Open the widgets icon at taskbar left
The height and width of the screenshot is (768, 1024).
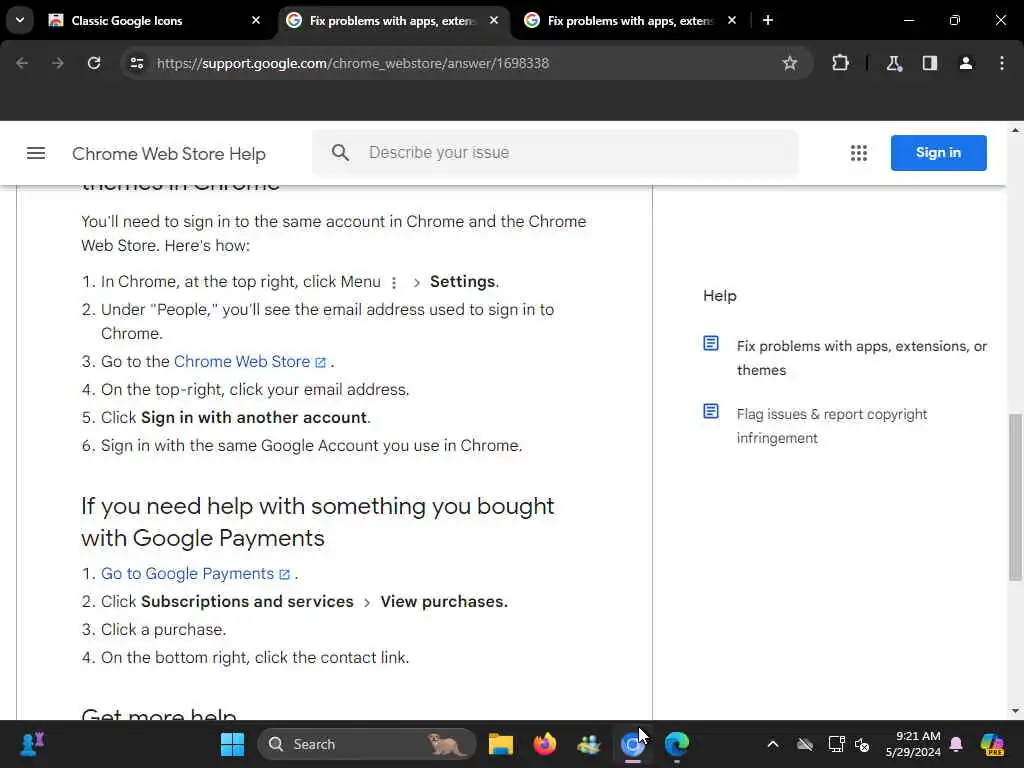(32, 744)
